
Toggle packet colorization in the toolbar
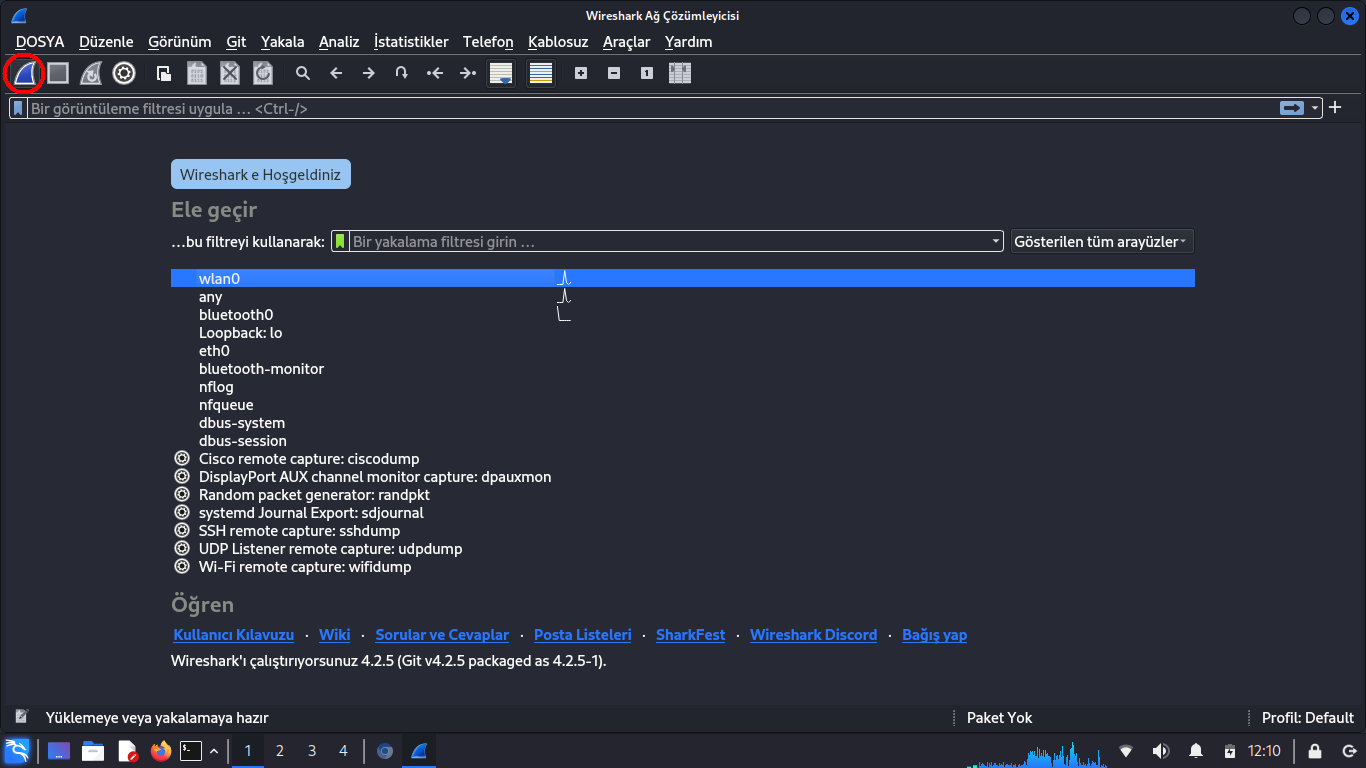pos(541,73)
